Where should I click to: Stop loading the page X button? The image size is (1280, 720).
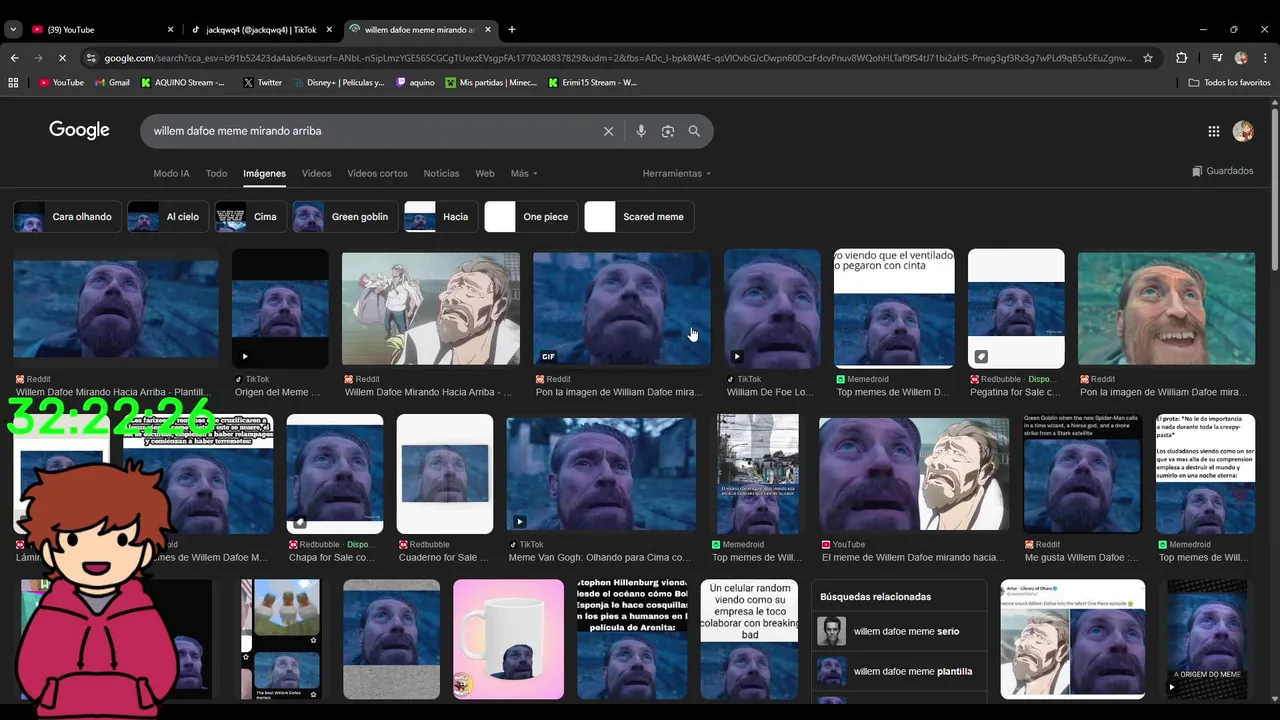tap(62, 58)
